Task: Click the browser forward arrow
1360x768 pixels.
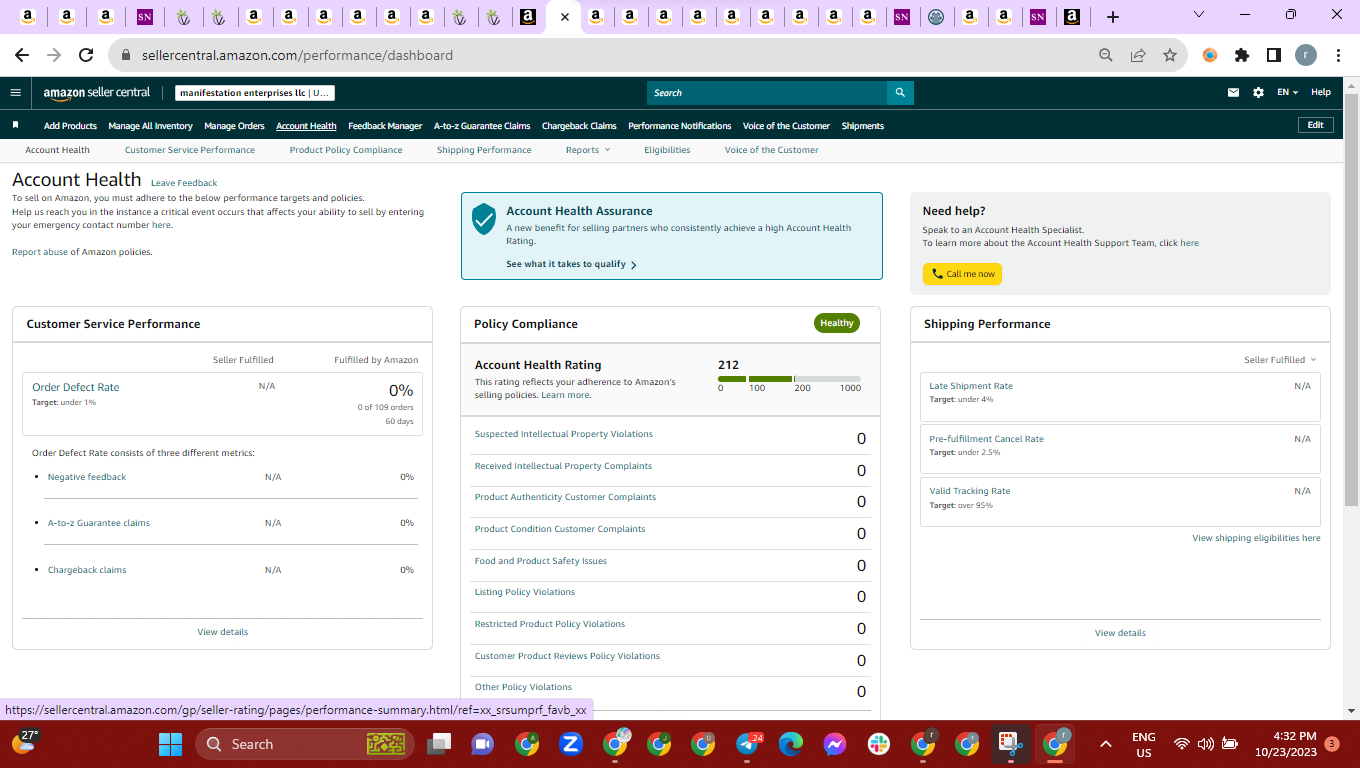Action: click(x=54, y=55)
